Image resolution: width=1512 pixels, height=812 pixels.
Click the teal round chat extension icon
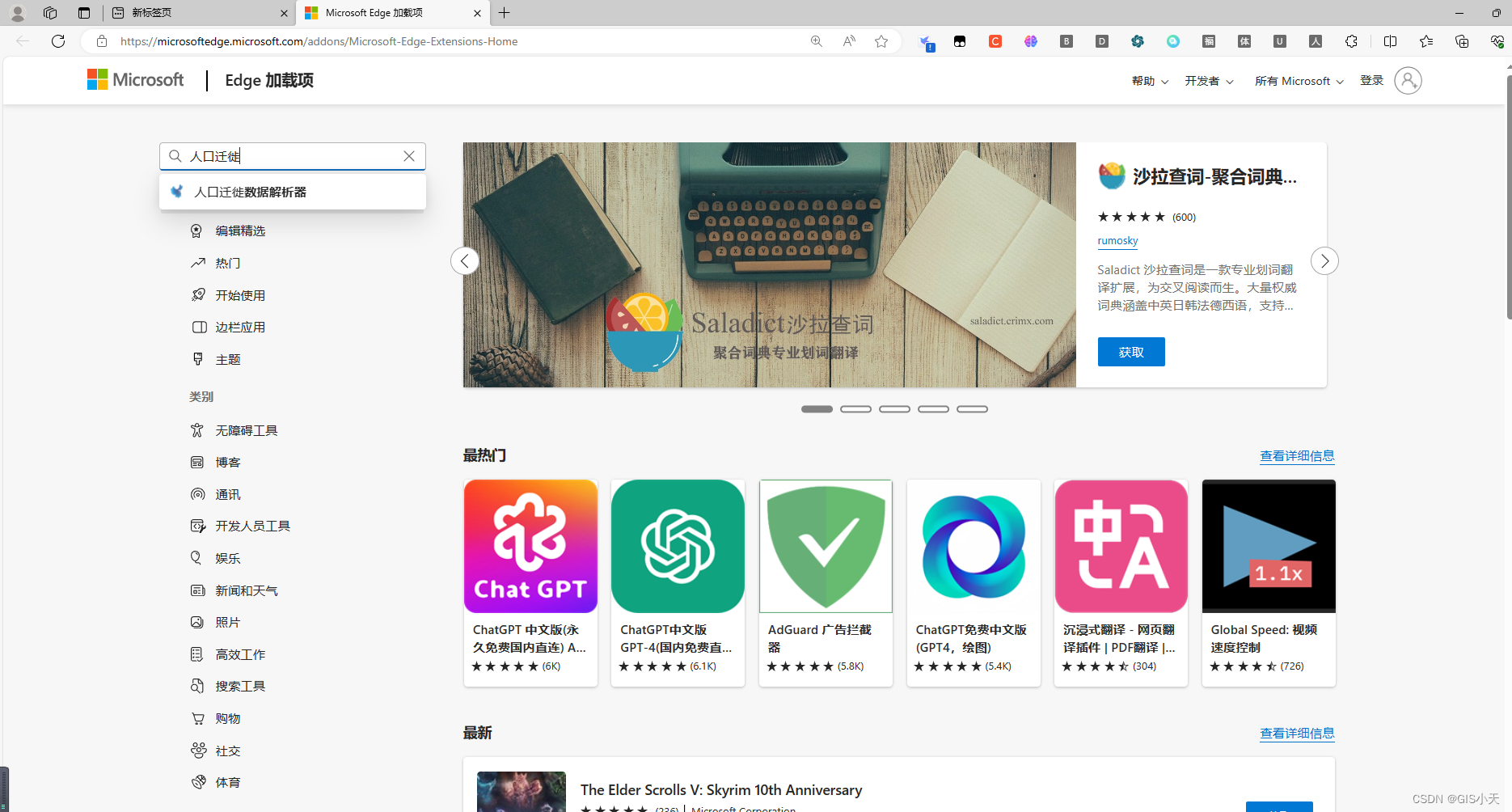click(1173, 41)
